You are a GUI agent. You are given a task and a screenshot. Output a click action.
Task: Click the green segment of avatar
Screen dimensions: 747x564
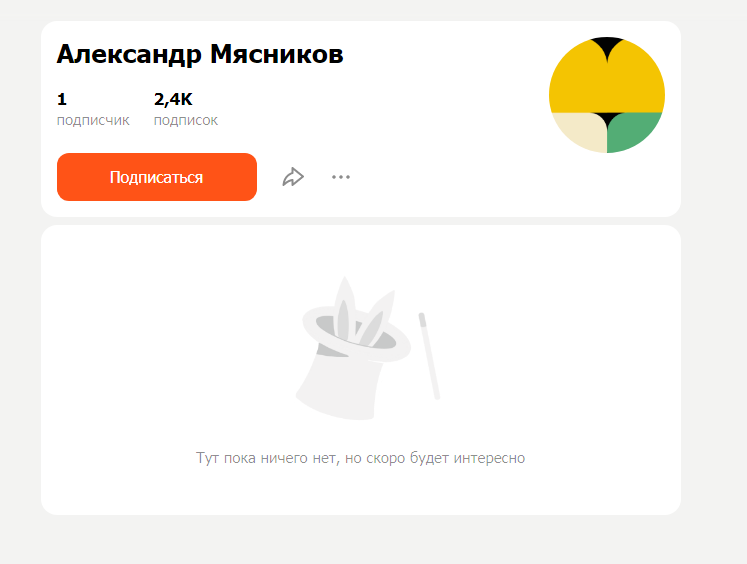pyautogui.click(x=632, y=131)
